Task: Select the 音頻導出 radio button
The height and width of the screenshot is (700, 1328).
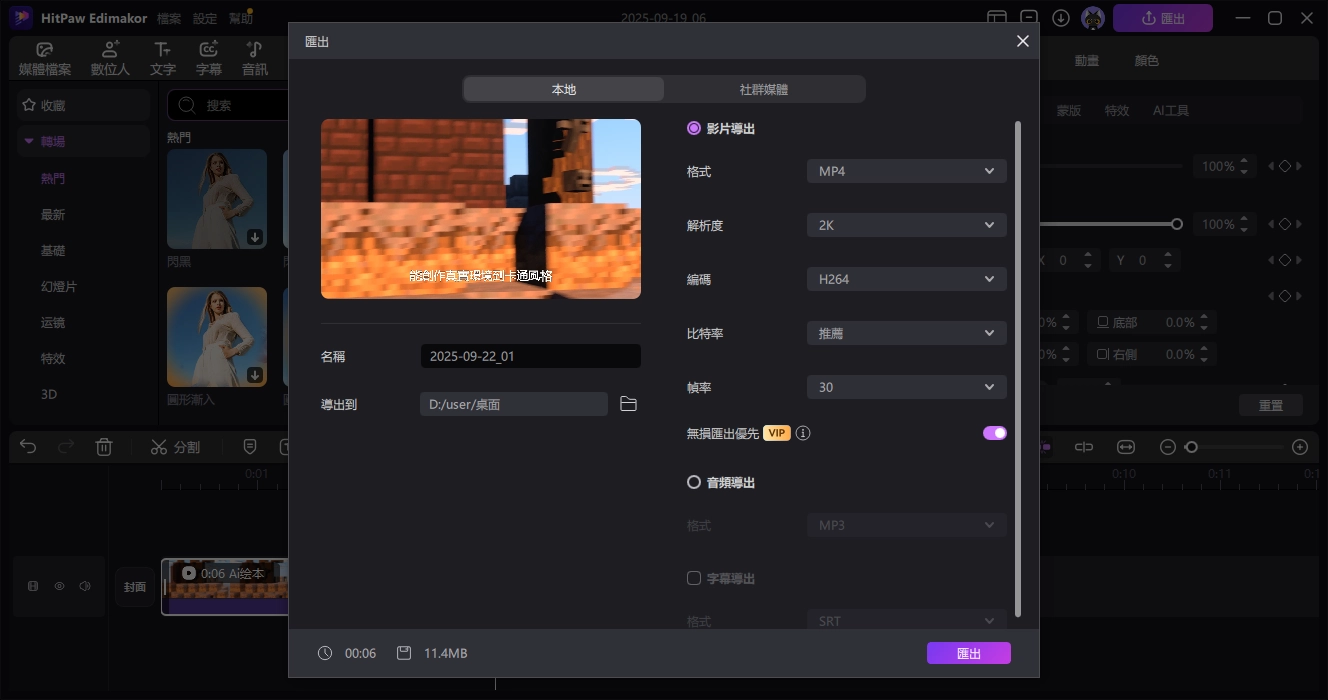Action: (694, 482)
